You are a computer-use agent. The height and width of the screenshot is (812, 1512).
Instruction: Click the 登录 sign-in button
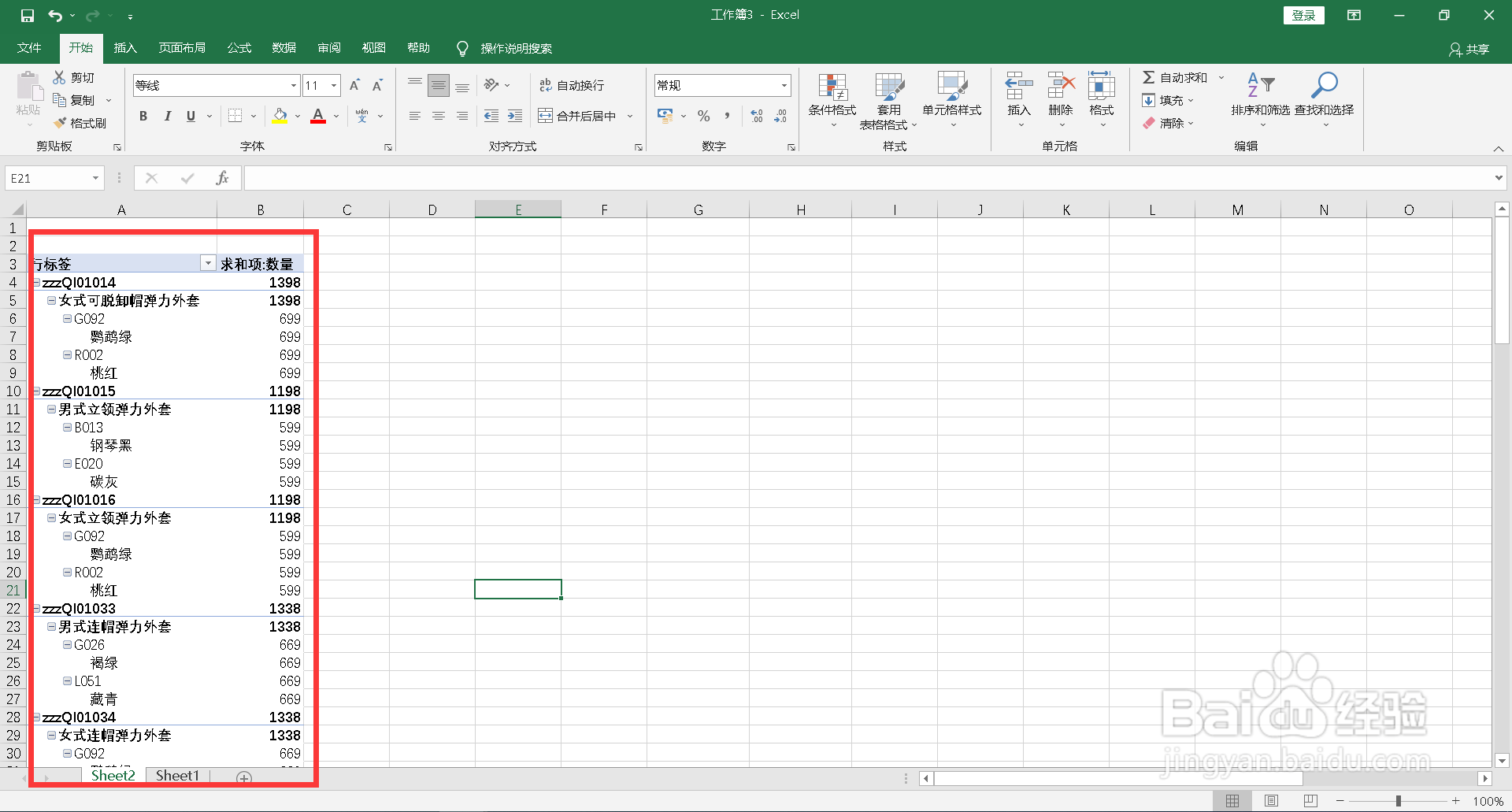point(1303,15)
